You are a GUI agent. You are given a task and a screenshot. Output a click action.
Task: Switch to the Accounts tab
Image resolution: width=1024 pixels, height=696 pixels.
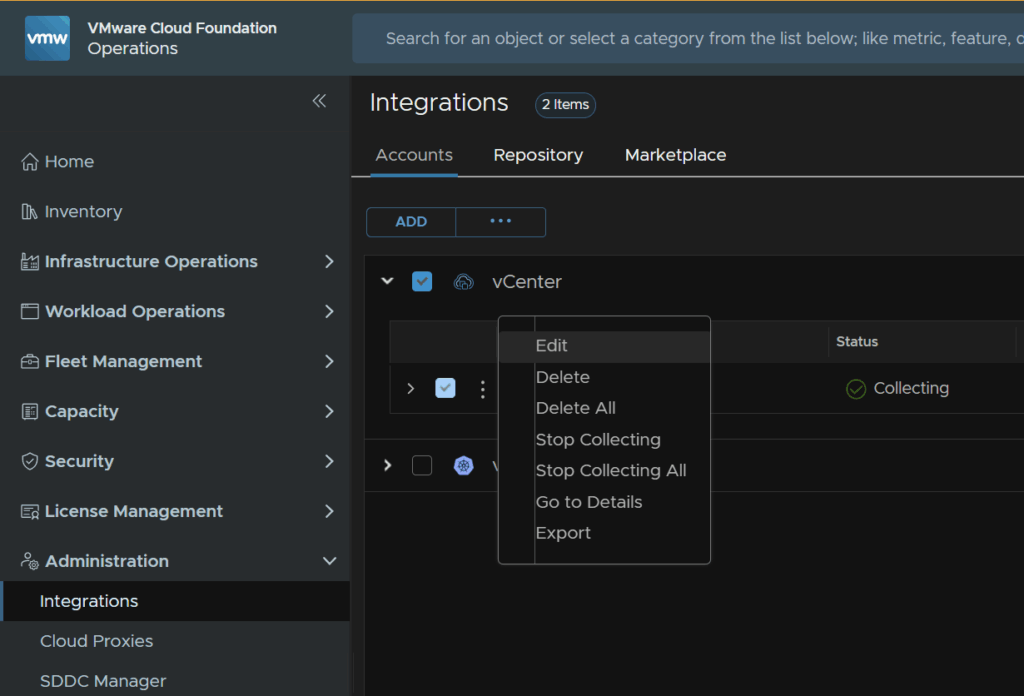(x=414, y=155)
